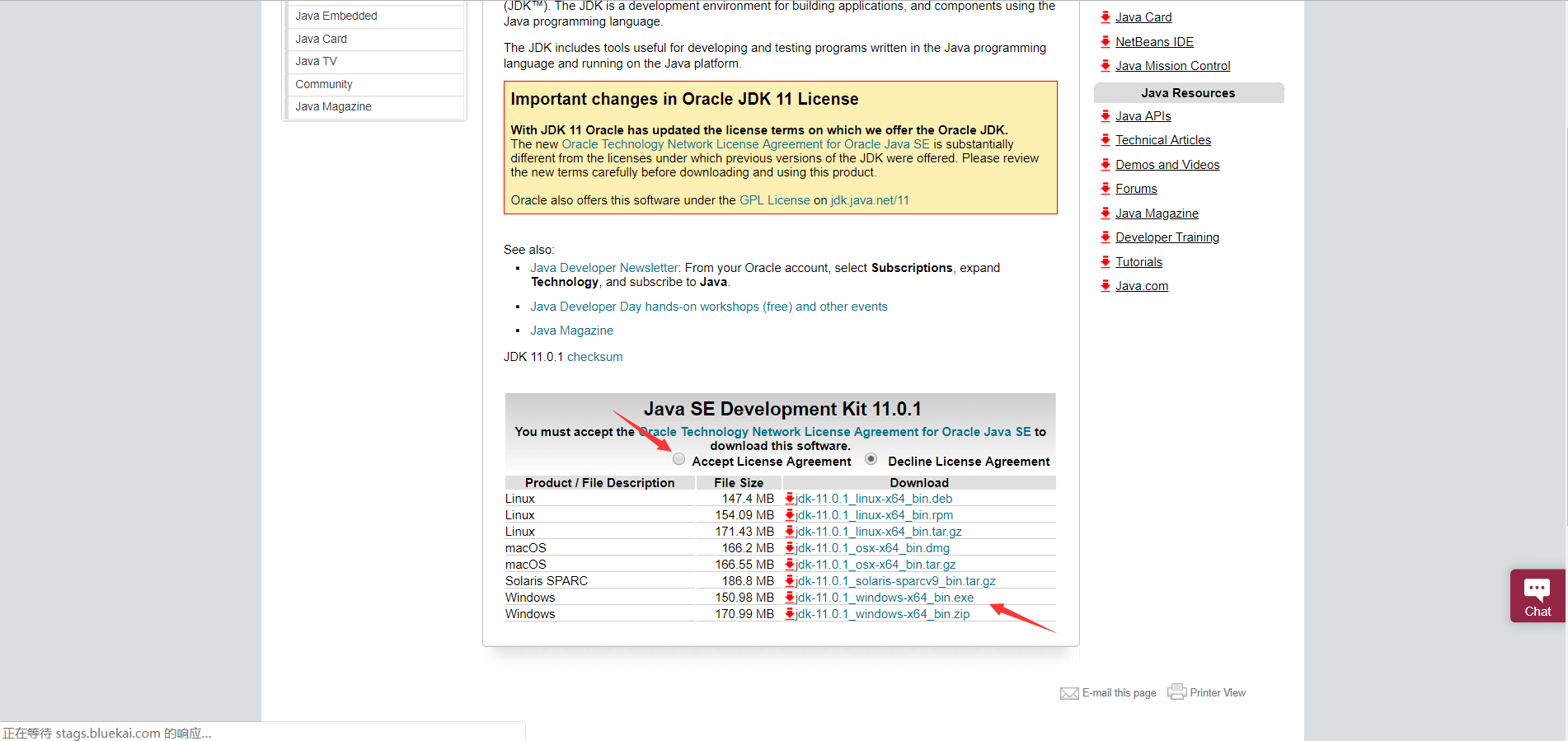
Task: Open Forums resource link
Action: 1136,189
